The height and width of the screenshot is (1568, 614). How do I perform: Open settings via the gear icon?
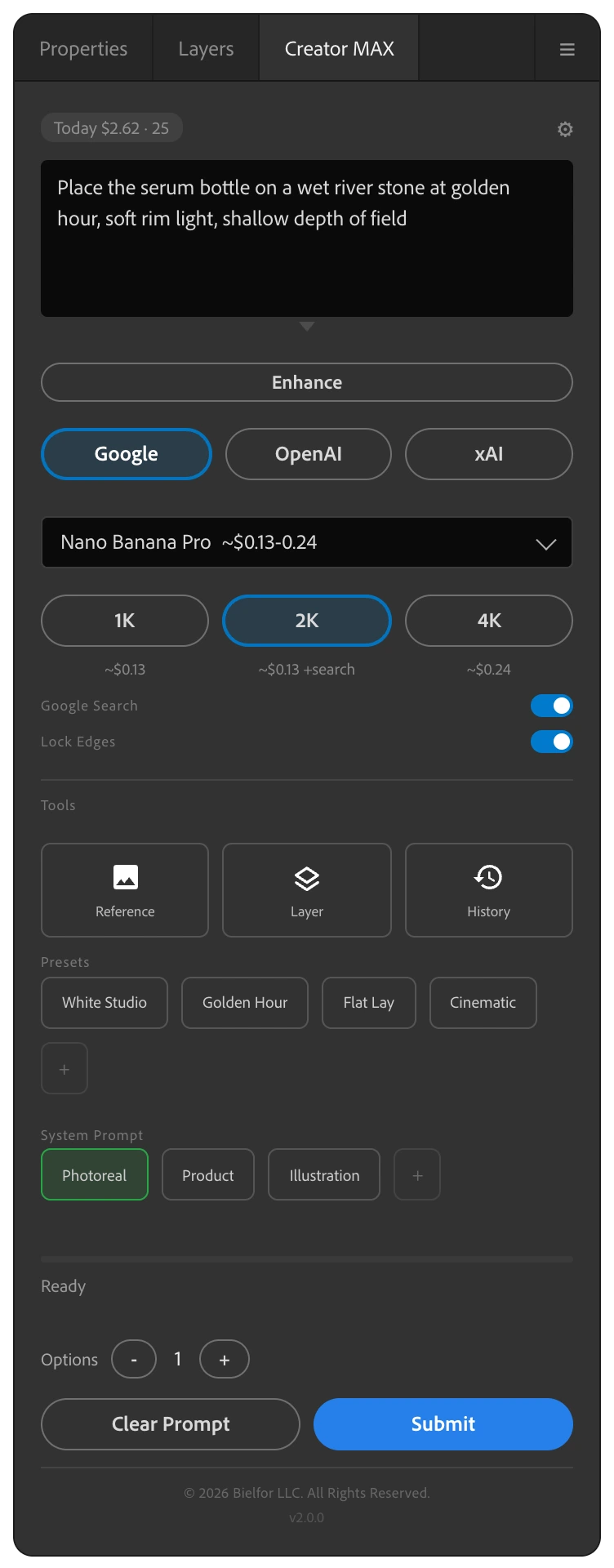pos(565,129)
